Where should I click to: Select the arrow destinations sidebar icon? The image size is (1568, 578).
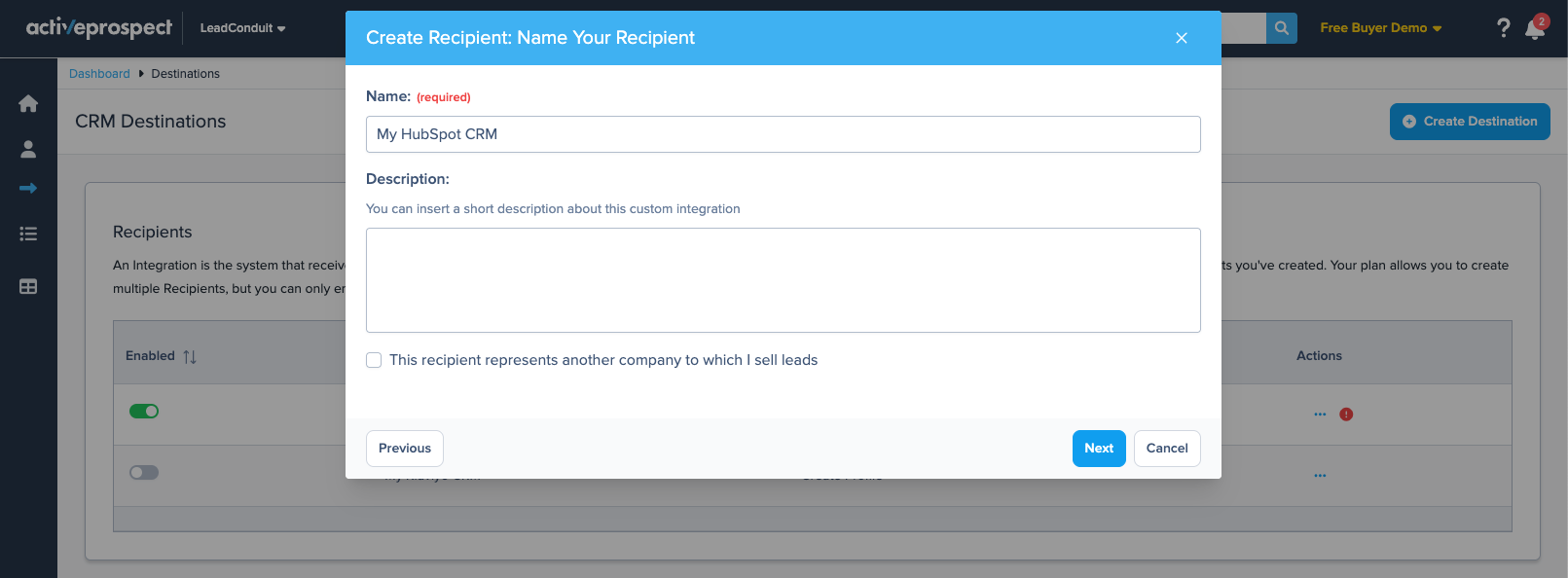point(28,188)
